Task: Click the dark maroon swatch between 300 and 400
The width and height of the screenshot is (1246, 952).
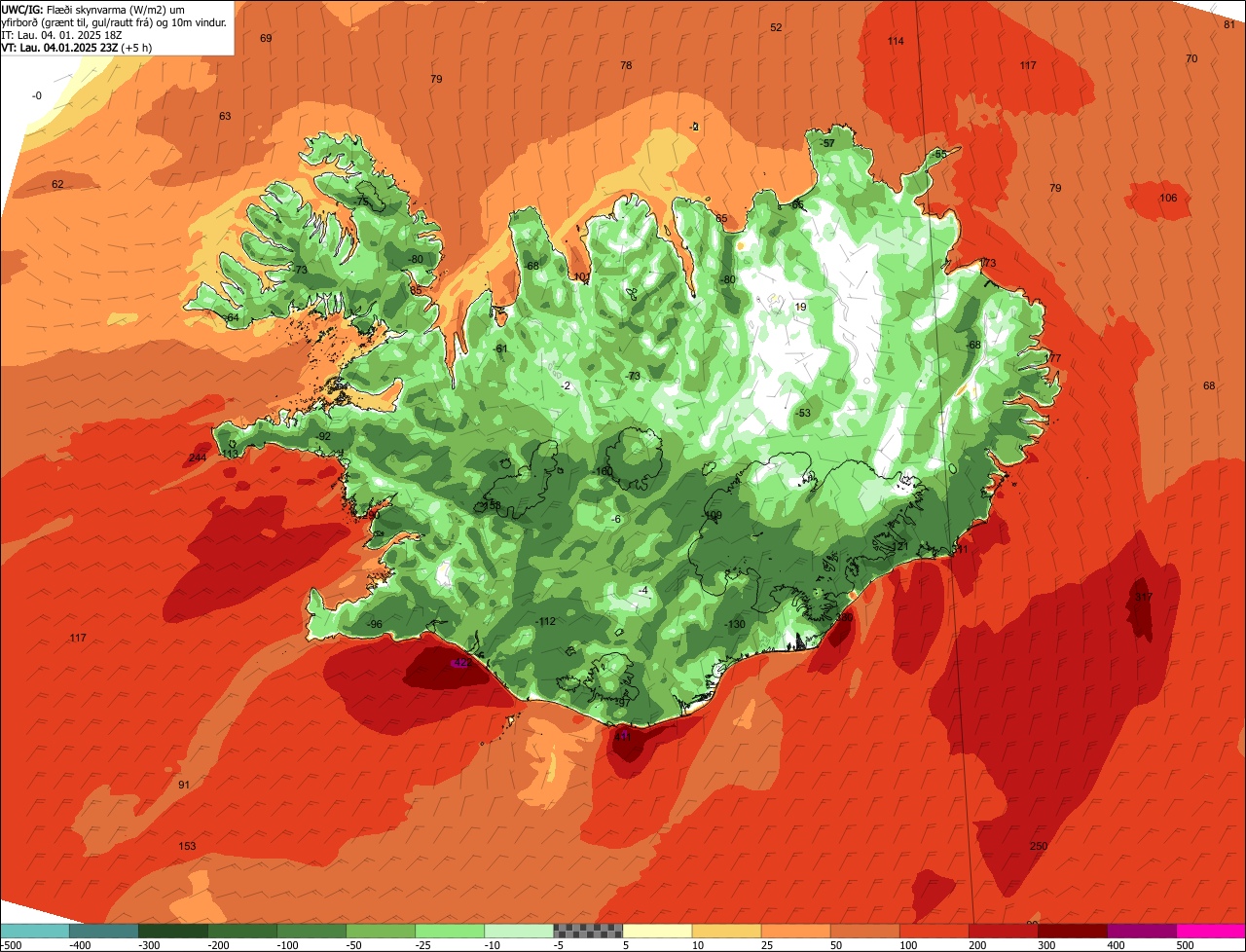Action: tap(1072, 931)
